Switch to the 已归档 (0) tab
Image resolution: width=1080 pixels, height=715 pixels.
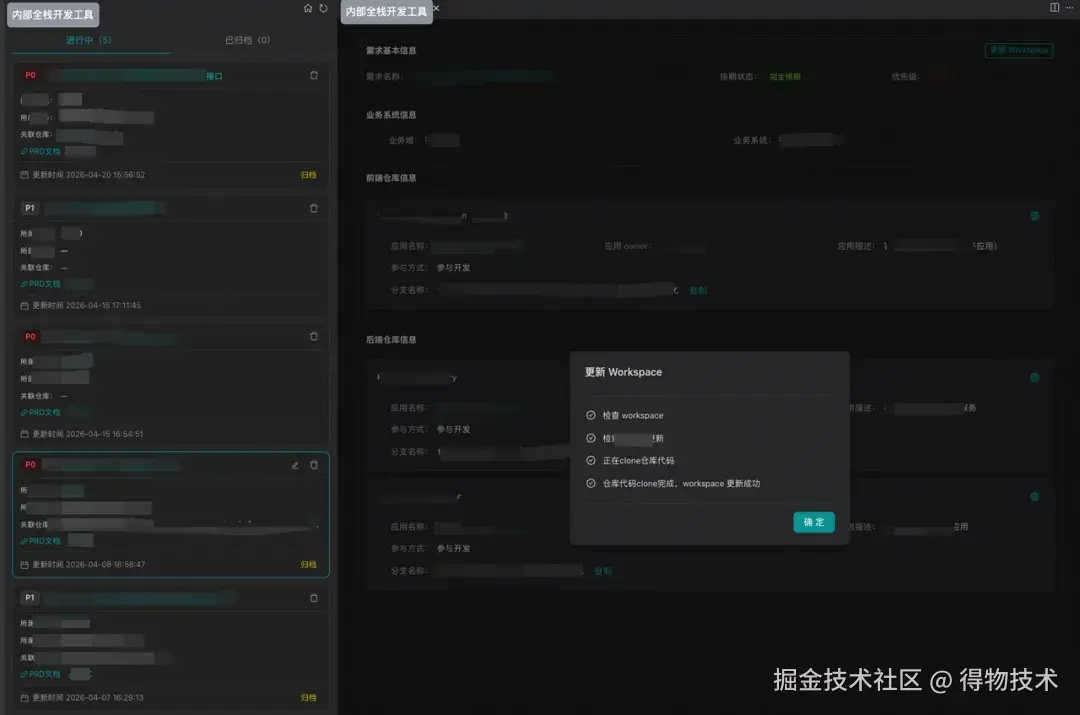tap(247, 40)
